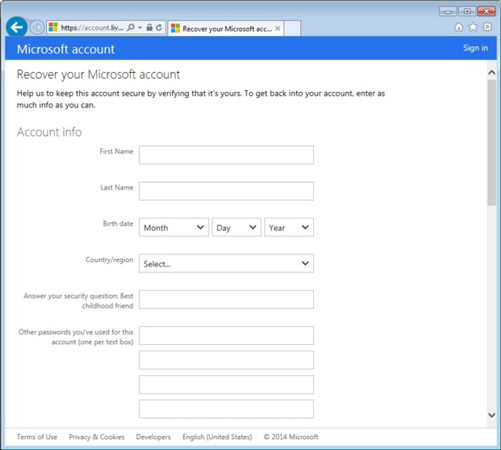This screenshot has width=501, height=450.
Task: Click the security lock icon in address bar
Action: [149, 27]
